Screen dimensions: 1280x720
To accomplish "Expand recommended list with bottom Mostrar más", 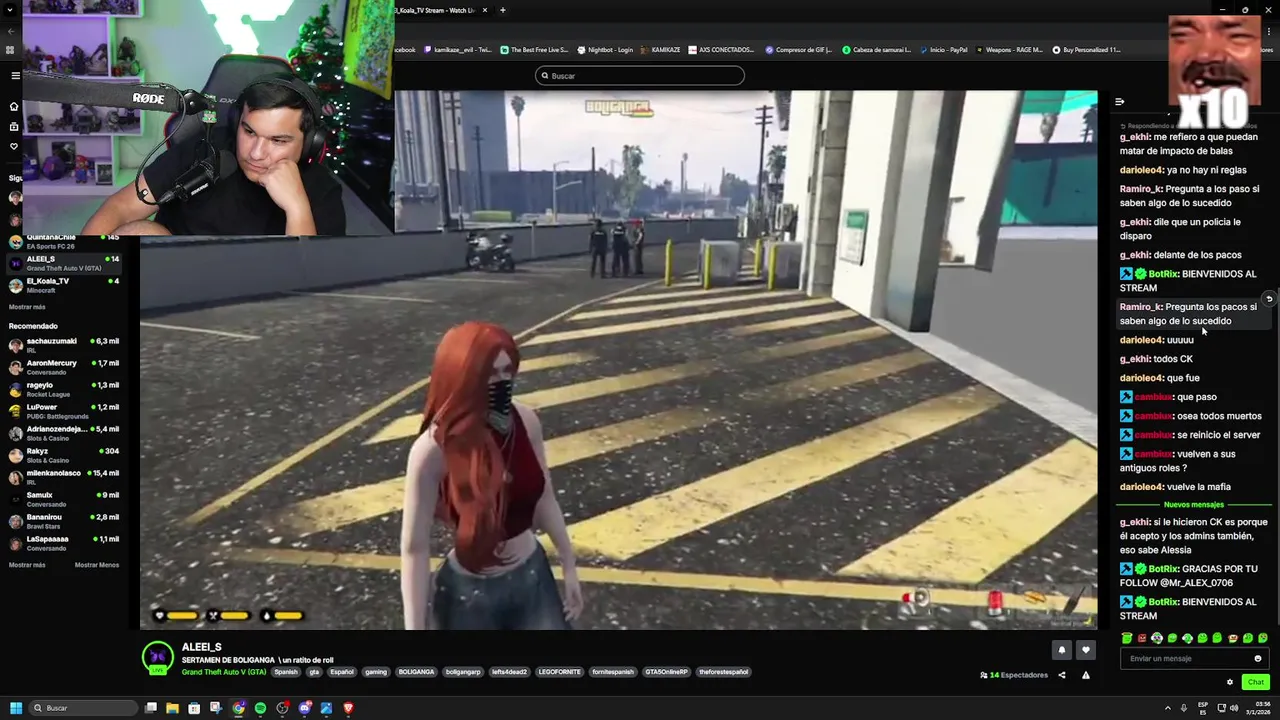I will [27, 565].
